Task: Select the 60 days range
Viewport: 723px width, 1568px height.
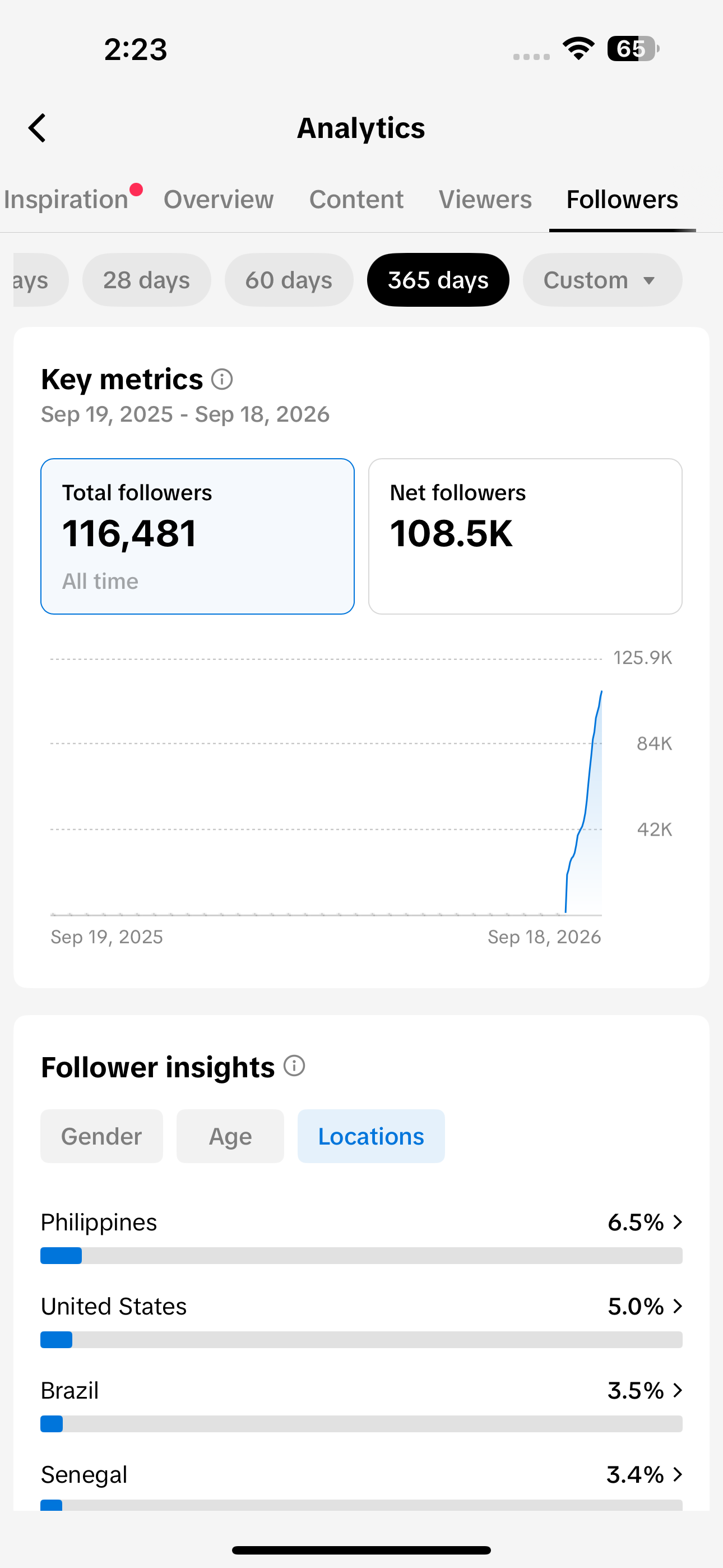Action: [x=289, y=280]
